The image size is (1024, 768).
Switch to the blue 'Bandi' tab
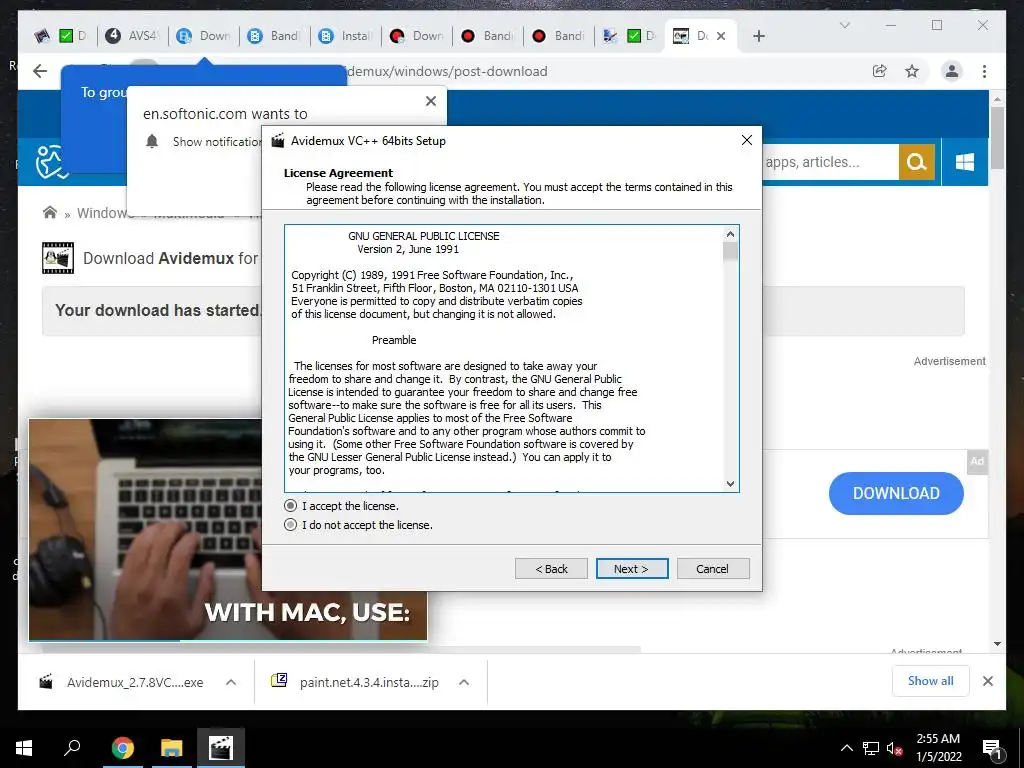pos(275,35)
